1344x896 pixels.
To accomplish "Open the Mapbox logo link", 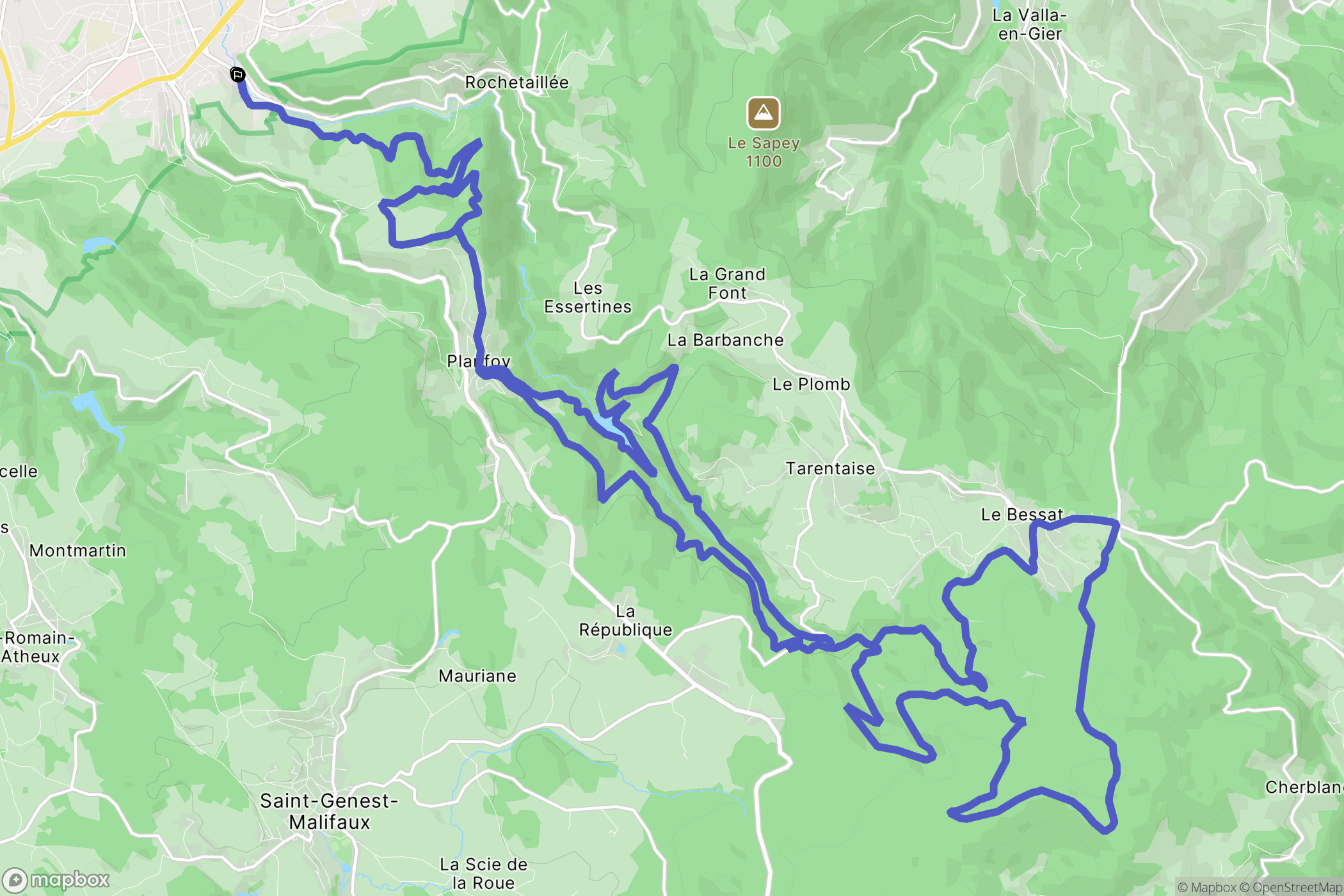I will pos(56,881).
